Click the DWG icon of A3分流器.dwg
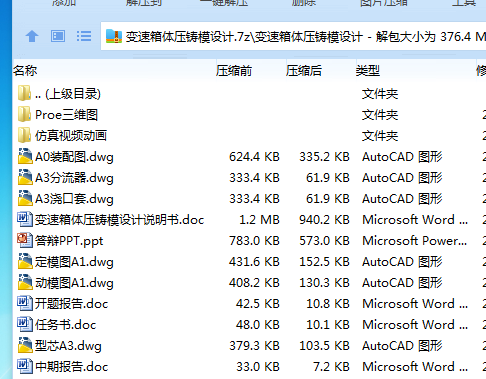Image resolution: width=486 pixels, height=379 pixels. pyautogui.click(x=25, y=177)
